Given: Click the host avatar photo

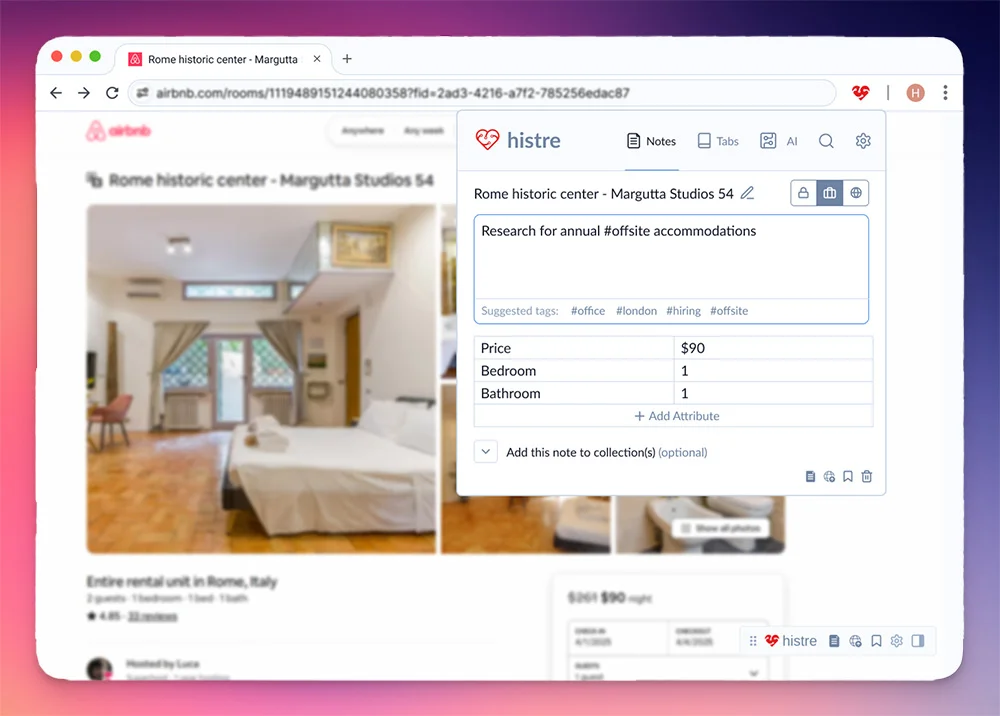Looking at the screenshot, I should 99,669.
